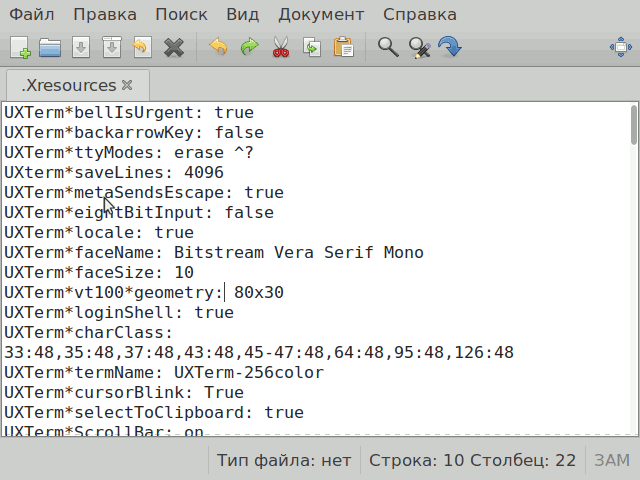The height and width of the screenshot is (480, 640).
Task: Click 'UXTerm*eightBitInput: false' line
Action: [139, 213]
